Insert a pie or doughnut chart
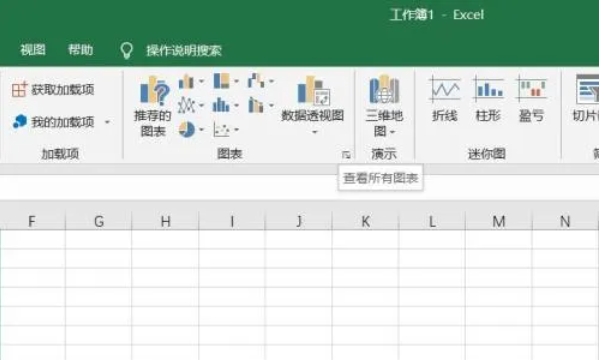This screenshot has height=360, width=604. [186, 129]
